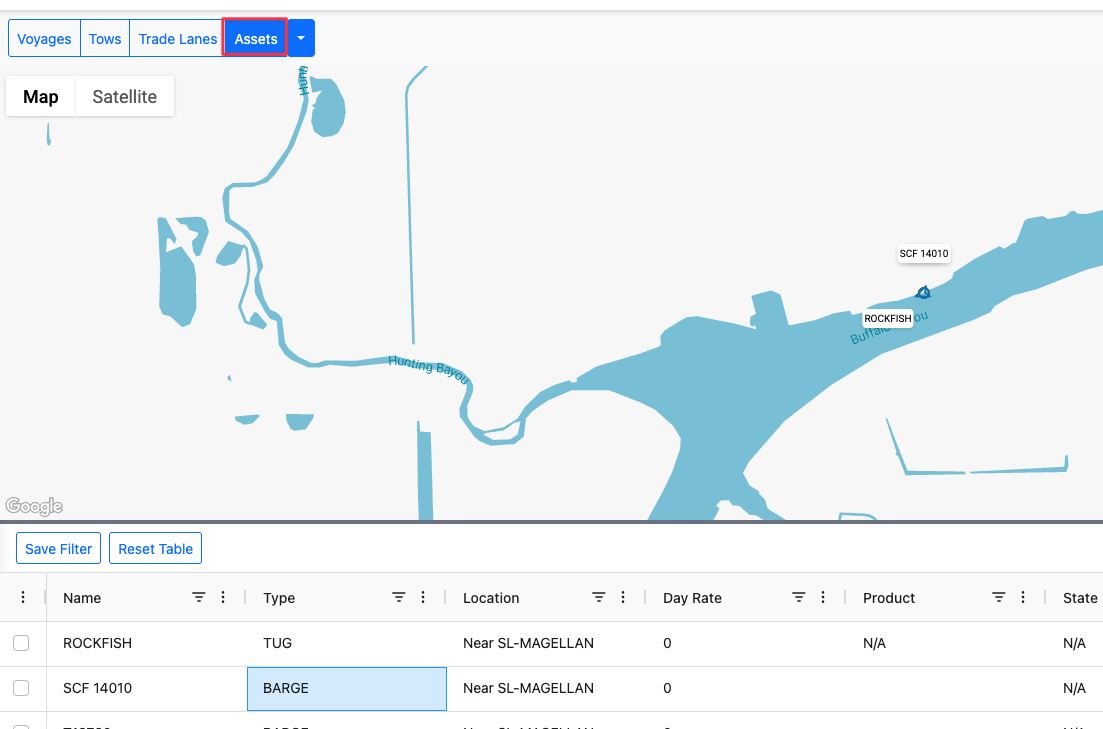Viewport: 1103px width, 729px height.
Task: Click the SCF 14010 map label
Action: (x=924, y=253)
